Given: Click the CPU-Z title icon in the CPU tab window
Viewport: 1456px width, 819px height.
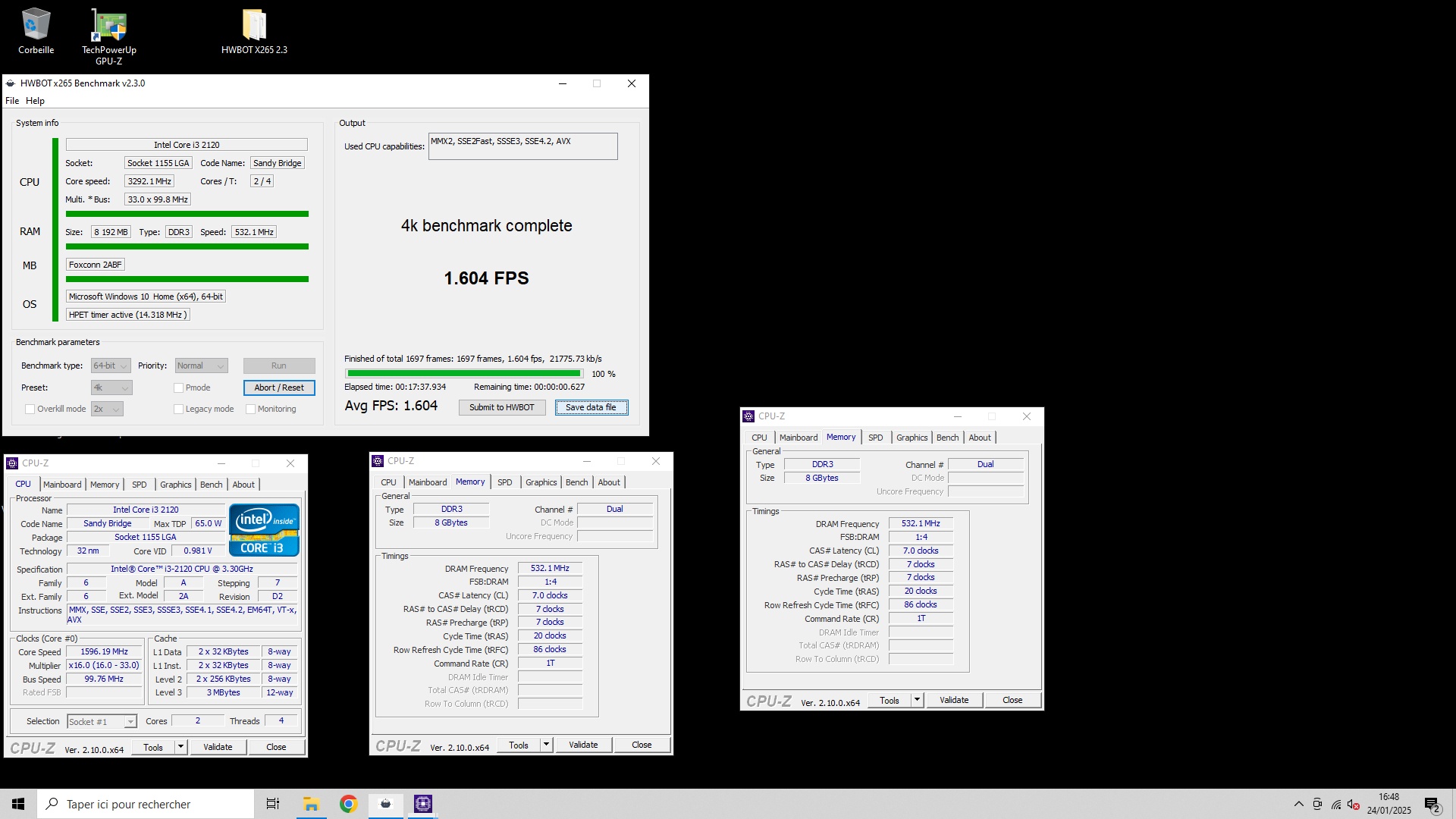Looking at the screenshot, I should point(12,463).
